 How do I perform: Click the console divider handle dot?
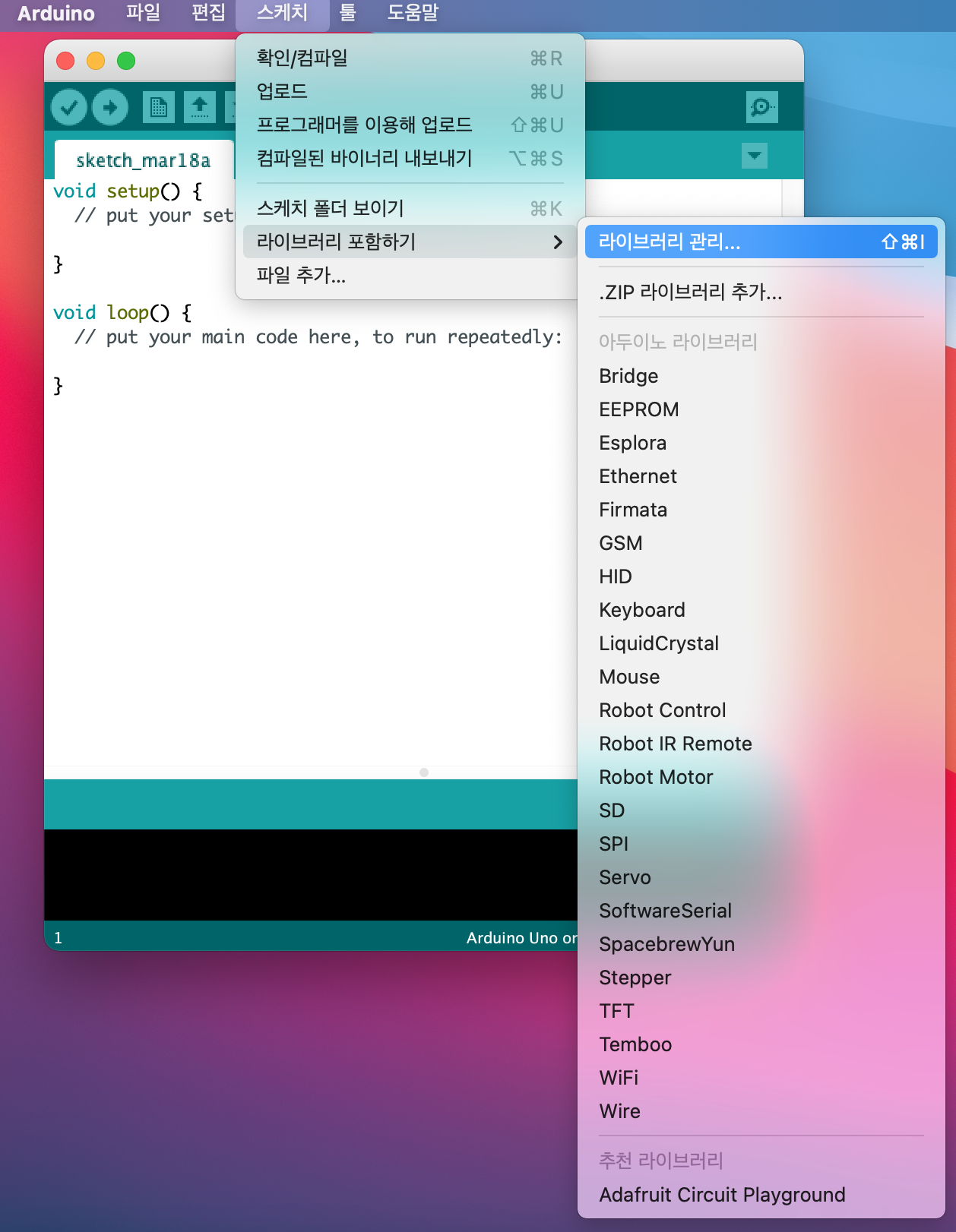(x=424, y=772)
